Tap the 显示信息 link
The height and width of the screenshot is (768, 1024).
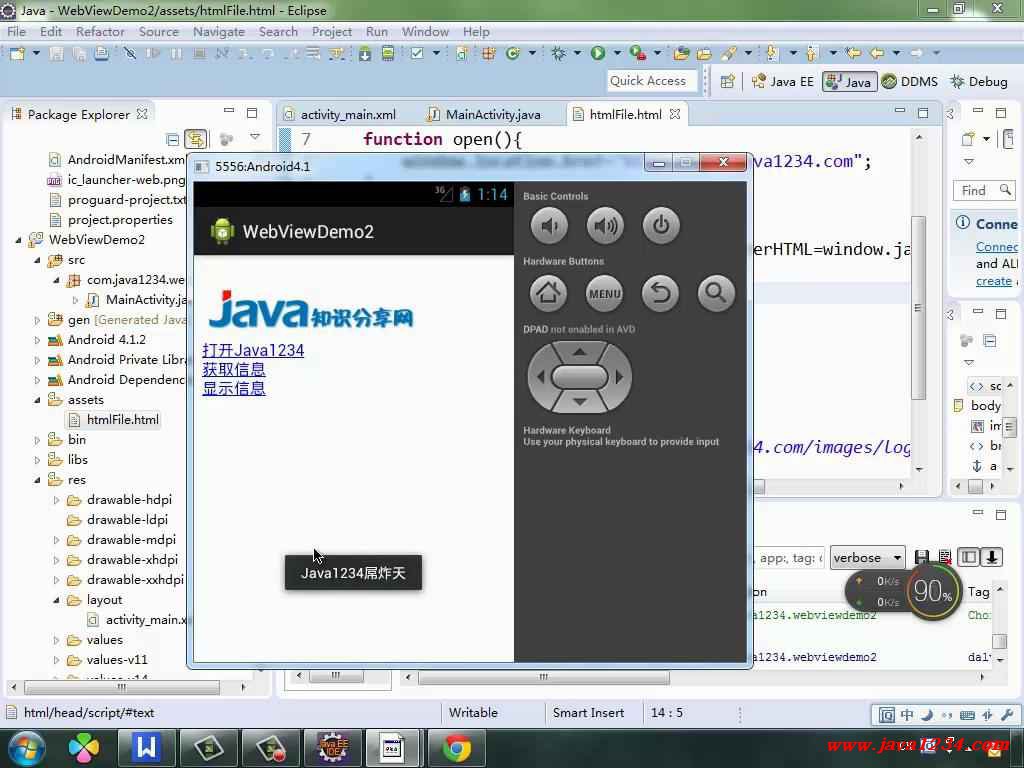click(234, 388)
